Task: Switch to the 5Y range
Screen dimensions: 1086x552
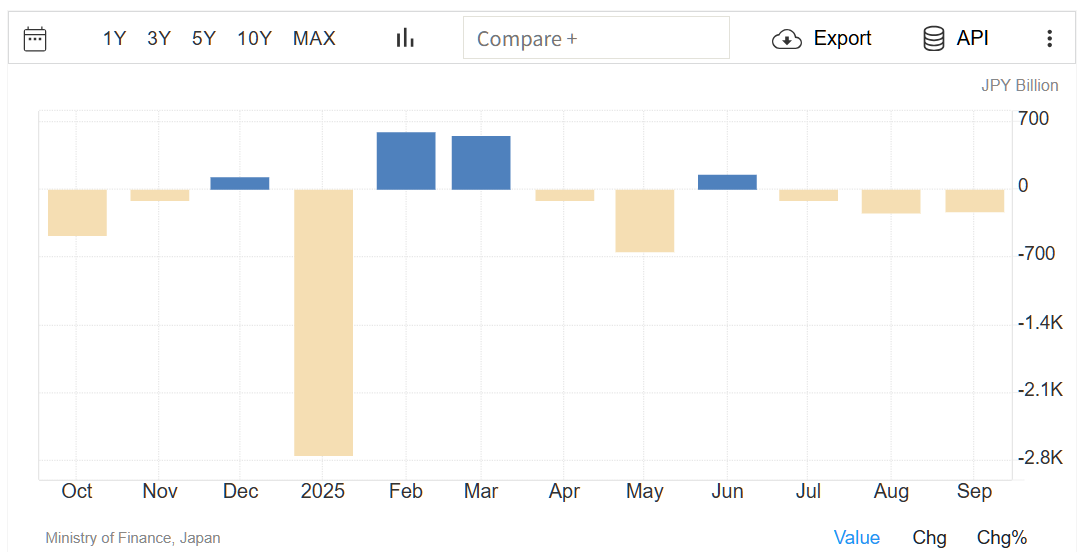Action: [204, 39]
